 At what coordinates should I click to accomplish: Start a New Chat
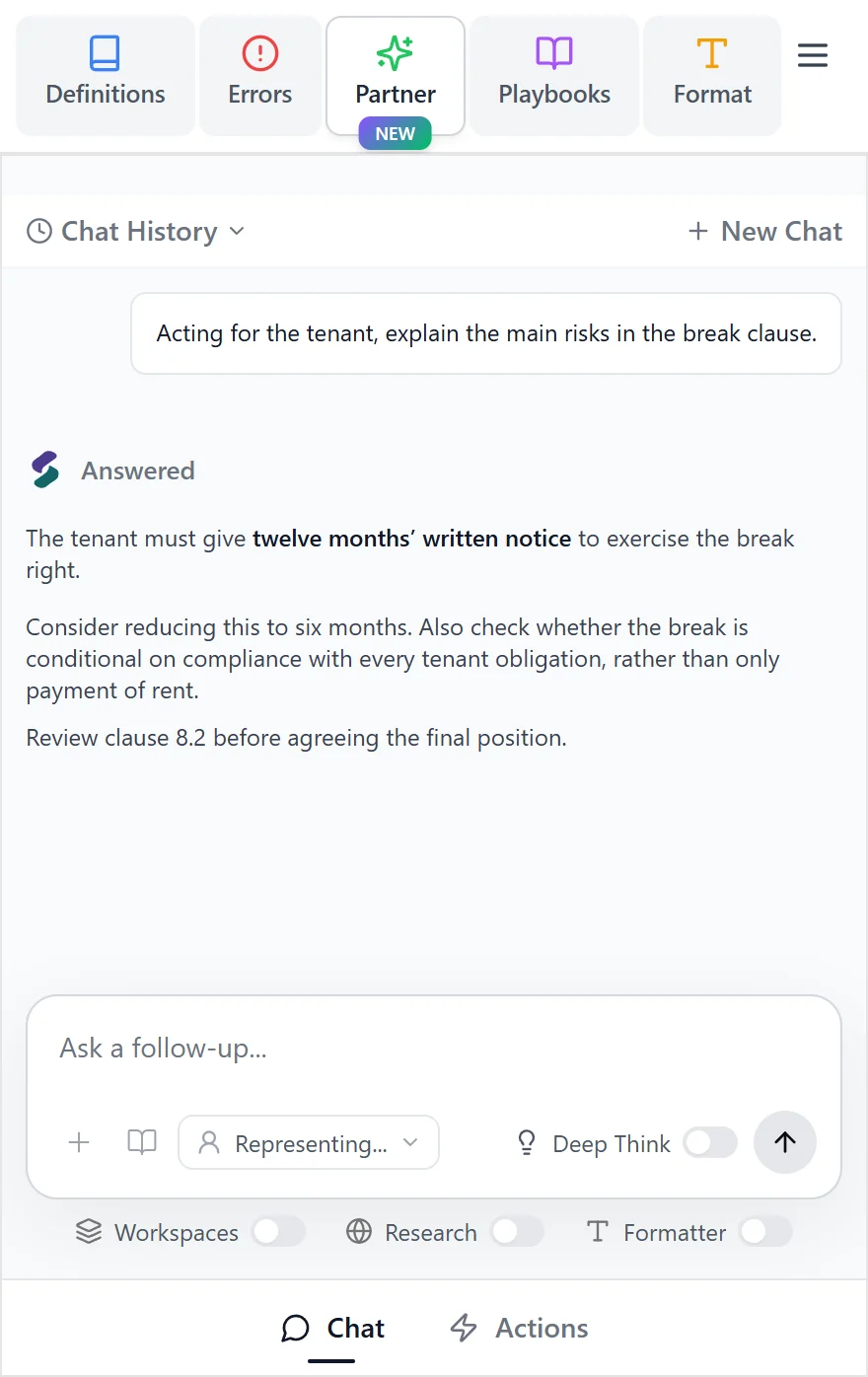765,231
